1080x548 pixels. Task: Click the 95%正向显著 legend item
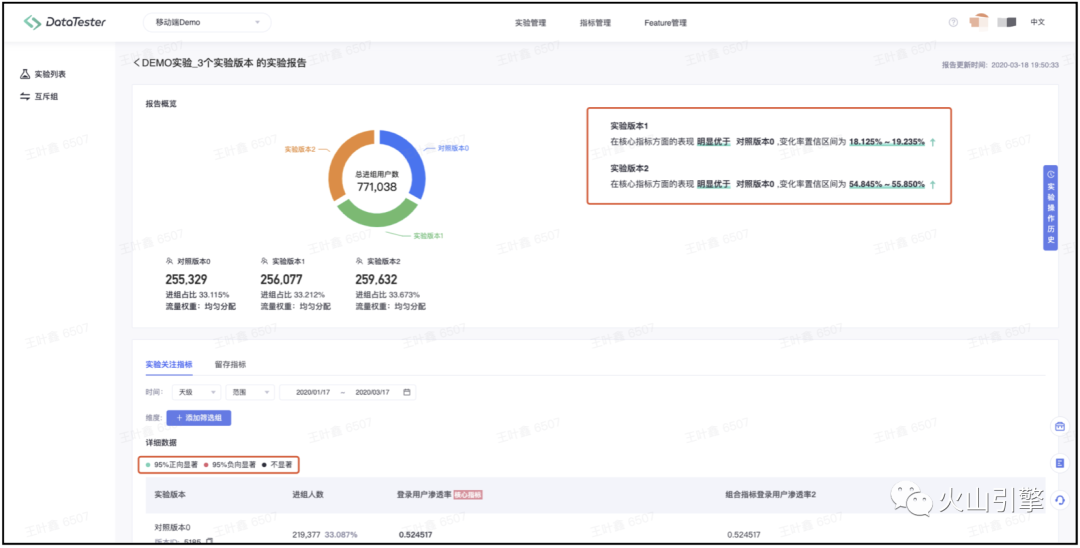pos(173,465)
